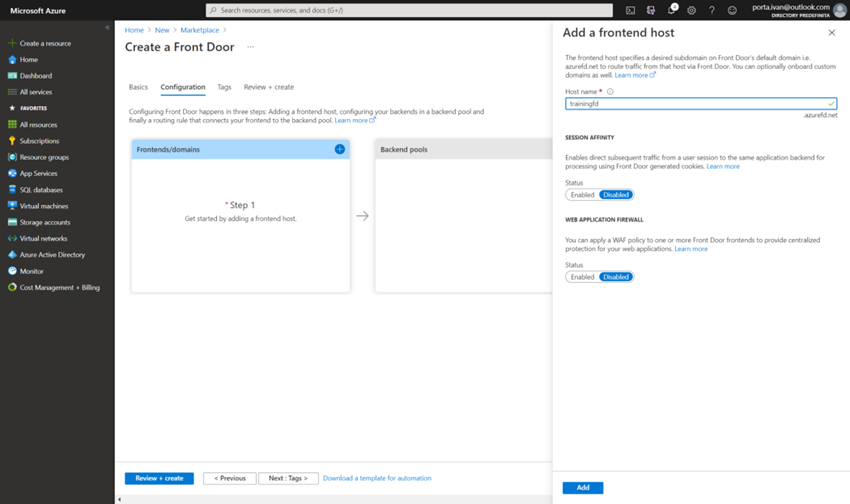Open Learn more link under Session Affinity
This screenshot has height=504, width=850.
pos(723,166)
